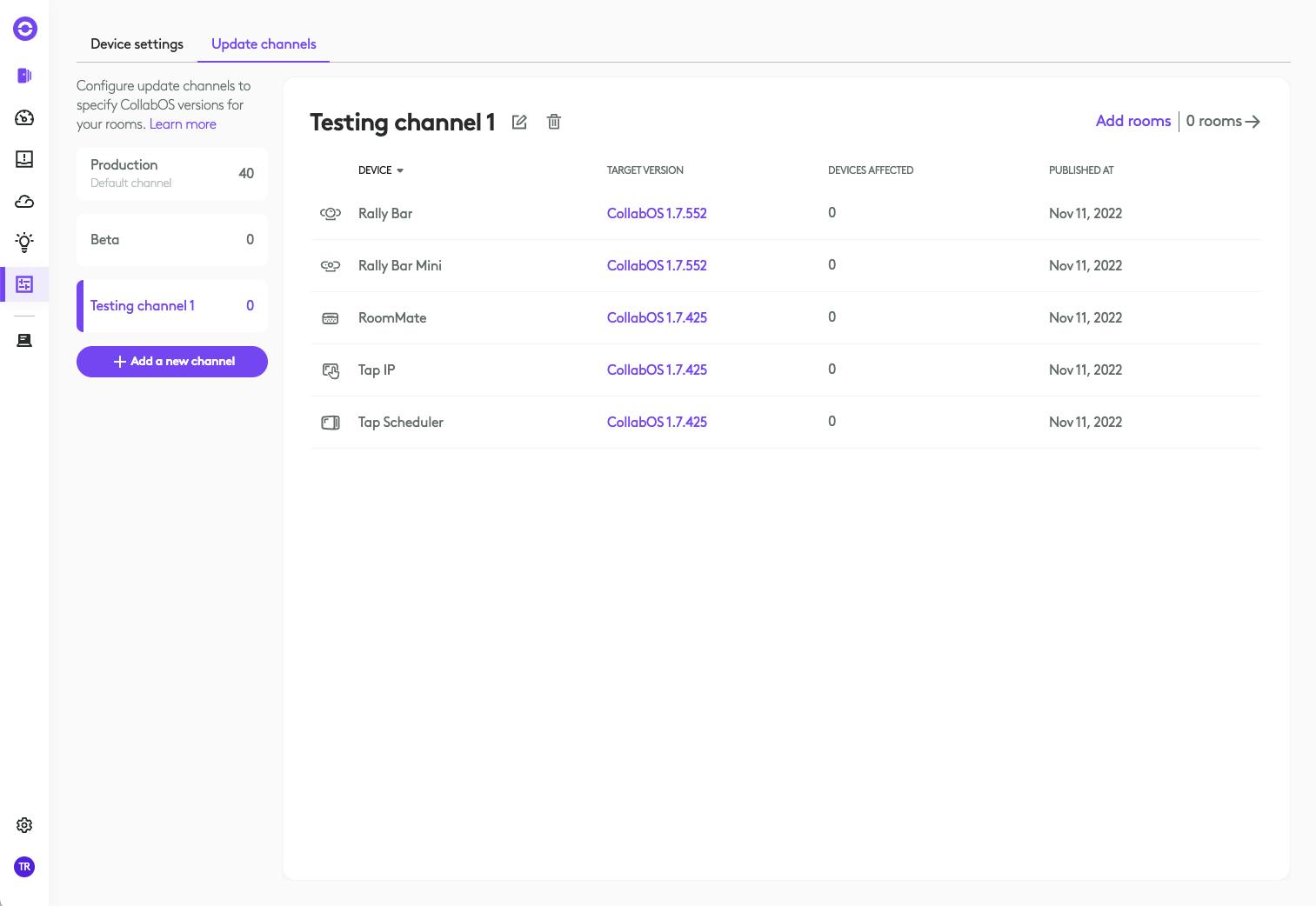Open the alerts exclamation icon in sidebar

point(24,159)
